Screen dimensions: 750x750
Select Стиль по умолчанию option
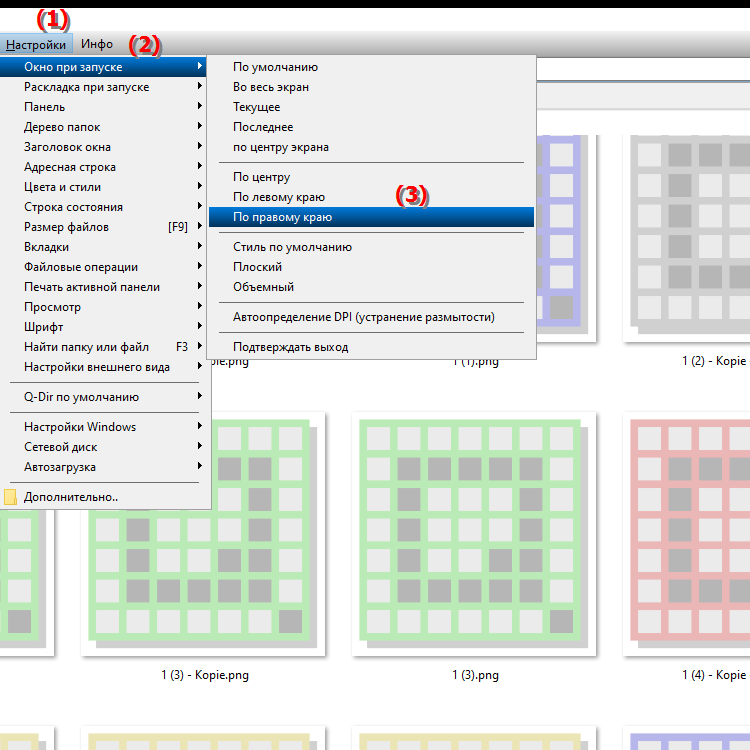(x=371, y=247)
